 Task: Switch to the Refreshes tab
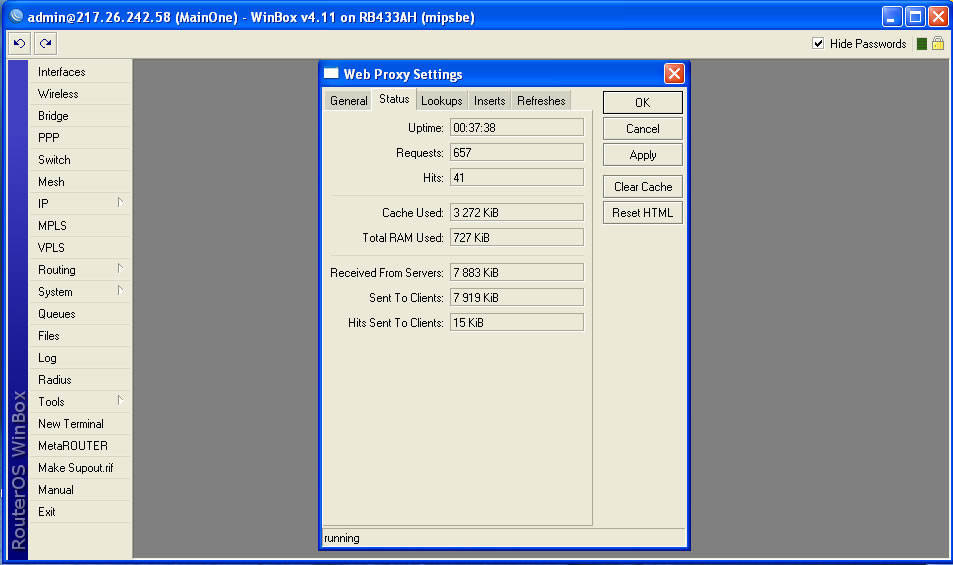[541, 101]
